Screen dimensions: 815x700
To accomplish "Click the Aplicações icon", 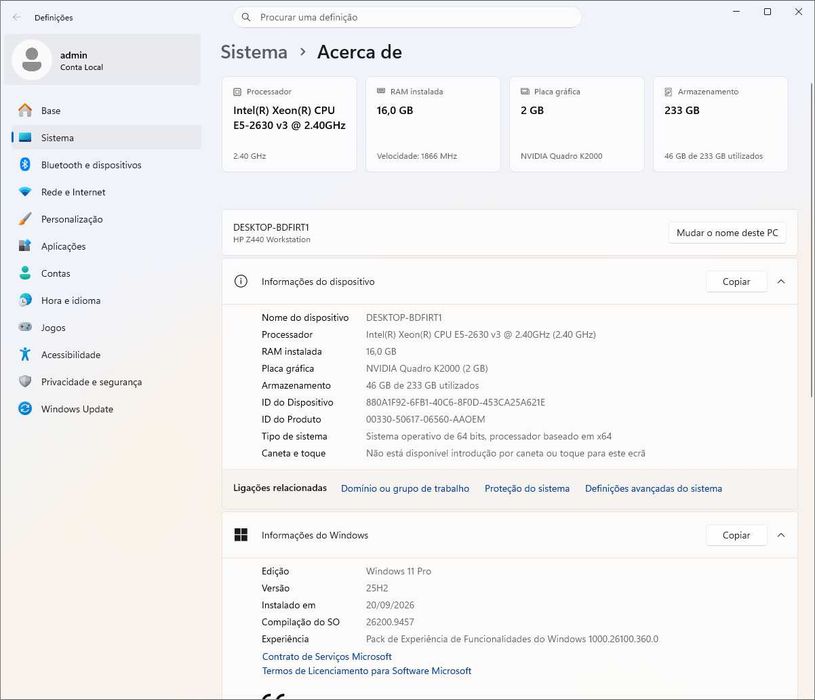I will coord(25,246).
